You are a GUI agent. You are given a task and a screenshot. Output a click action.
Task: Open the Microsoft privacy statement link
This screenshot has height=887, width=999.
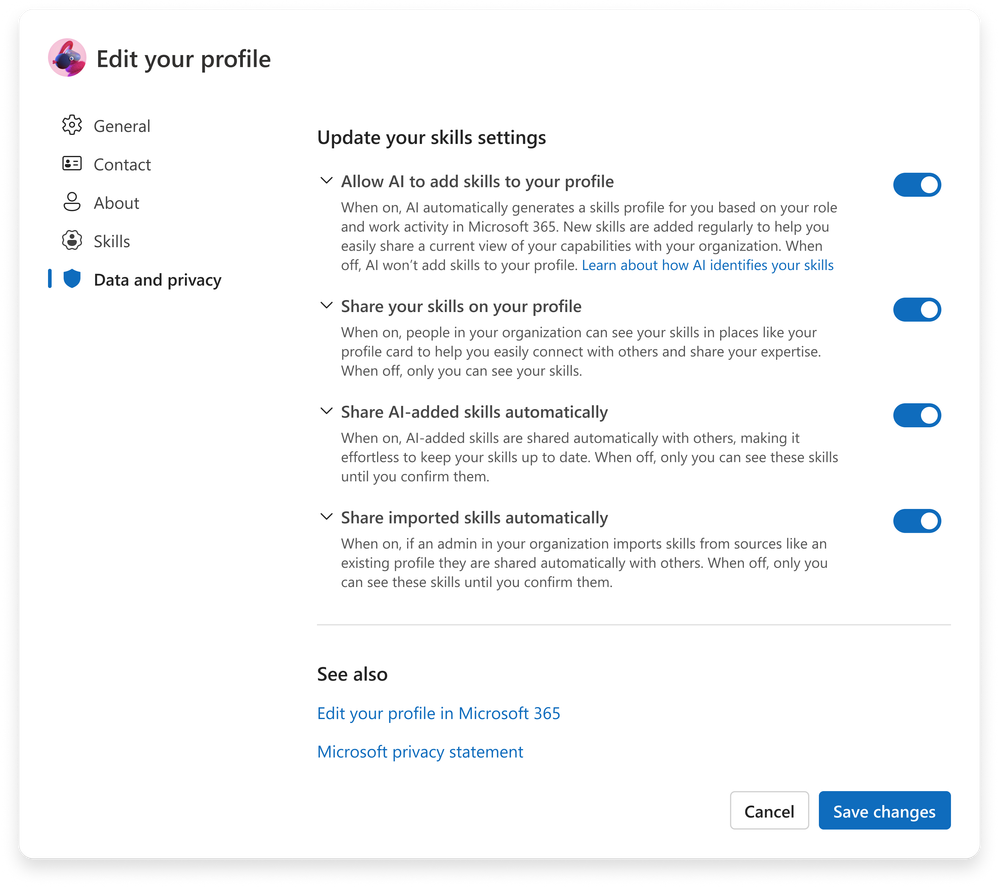[x=420, y=752]
